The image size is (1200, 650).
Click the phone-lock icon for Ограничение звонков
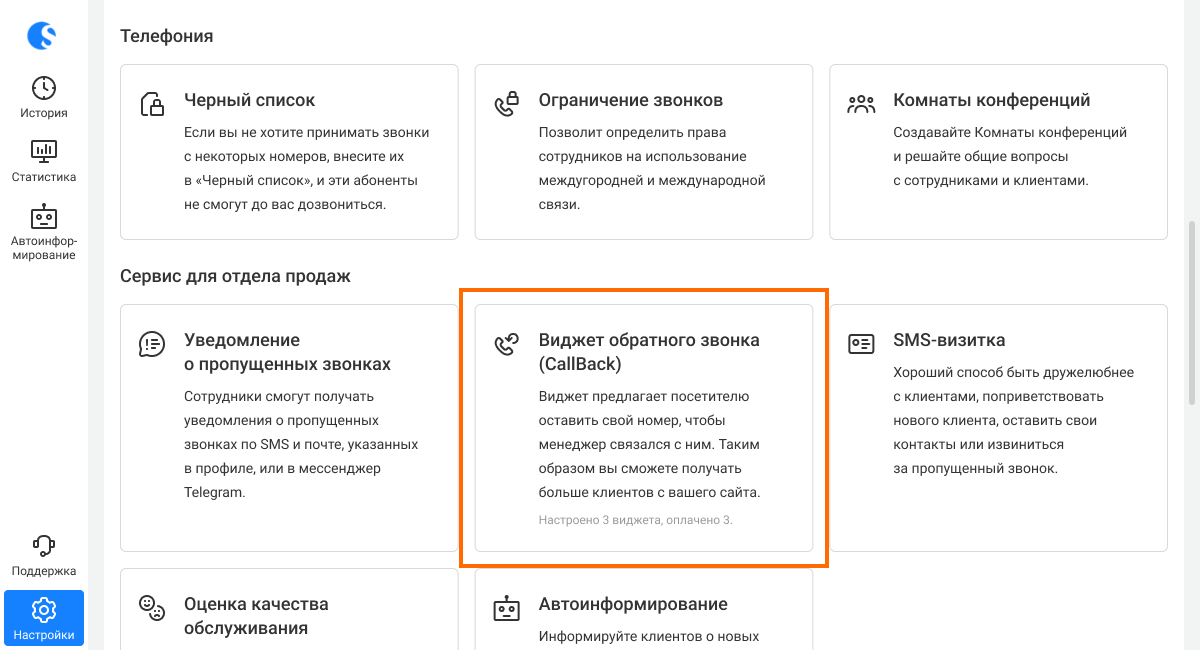click(507, 103)
